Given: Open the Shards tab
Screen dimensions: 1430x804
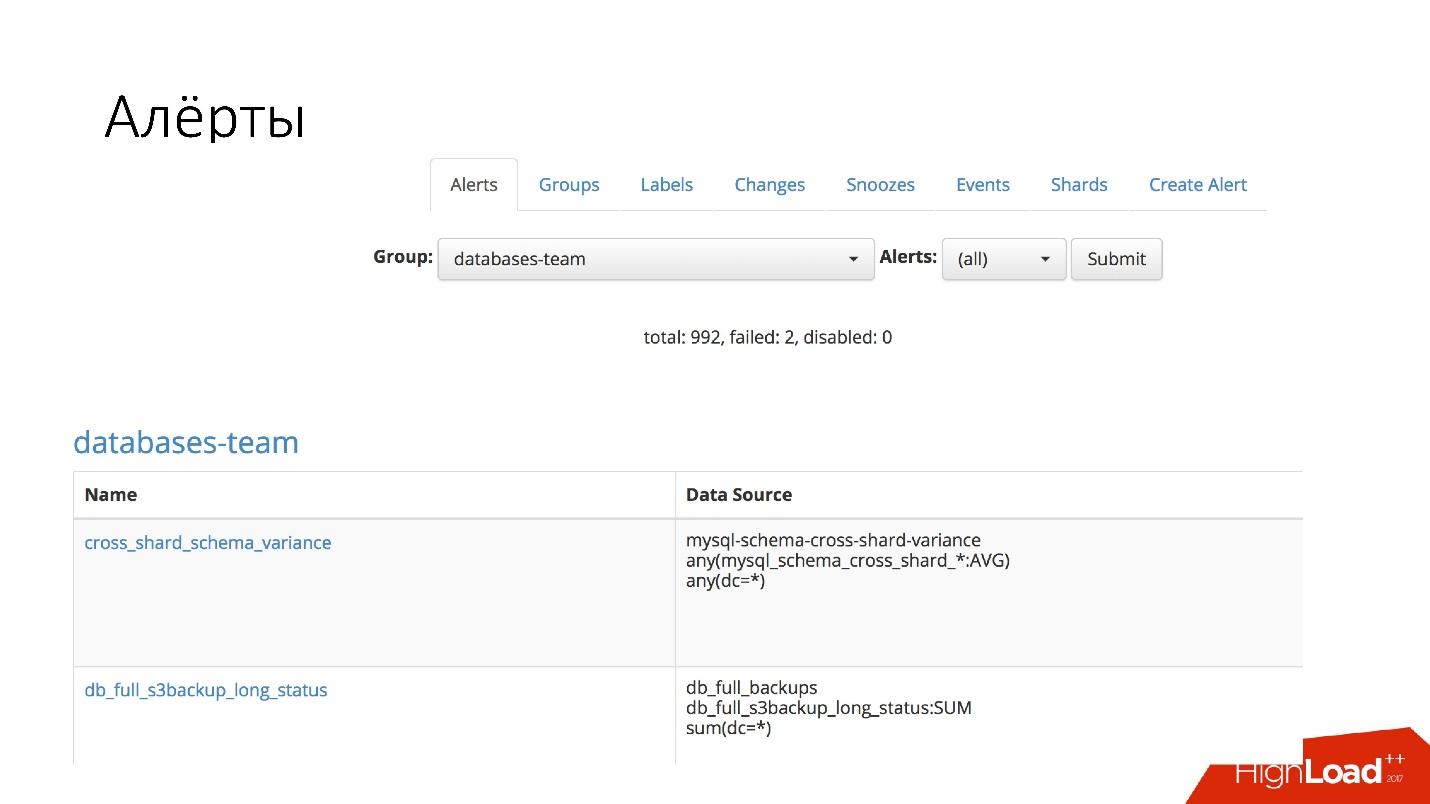Looking at the screenshot, I should 1079,184.
